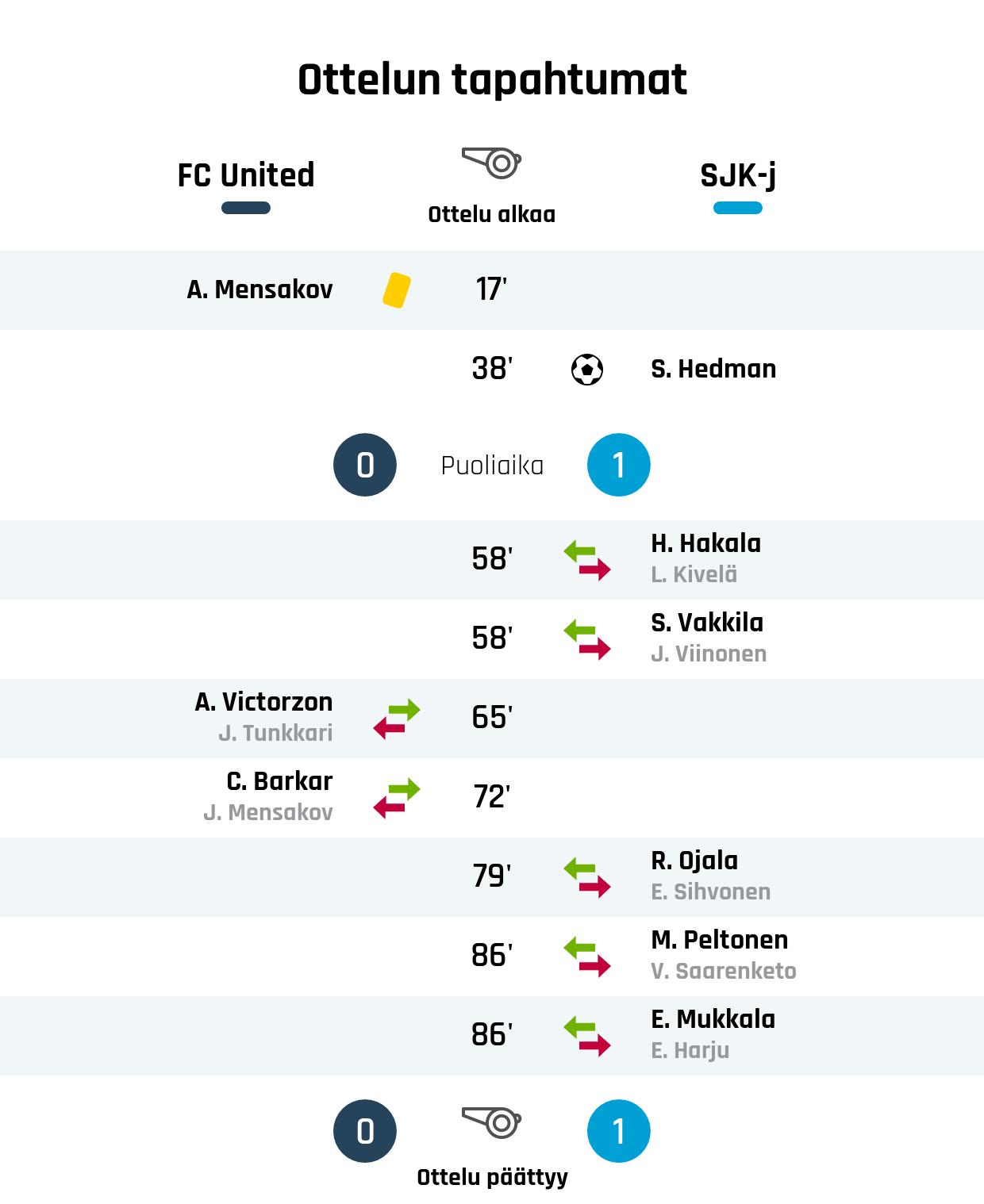Screen dimensions: 984x1204
Task: Click the kickoff whistle icon
Action: point(492,163)
